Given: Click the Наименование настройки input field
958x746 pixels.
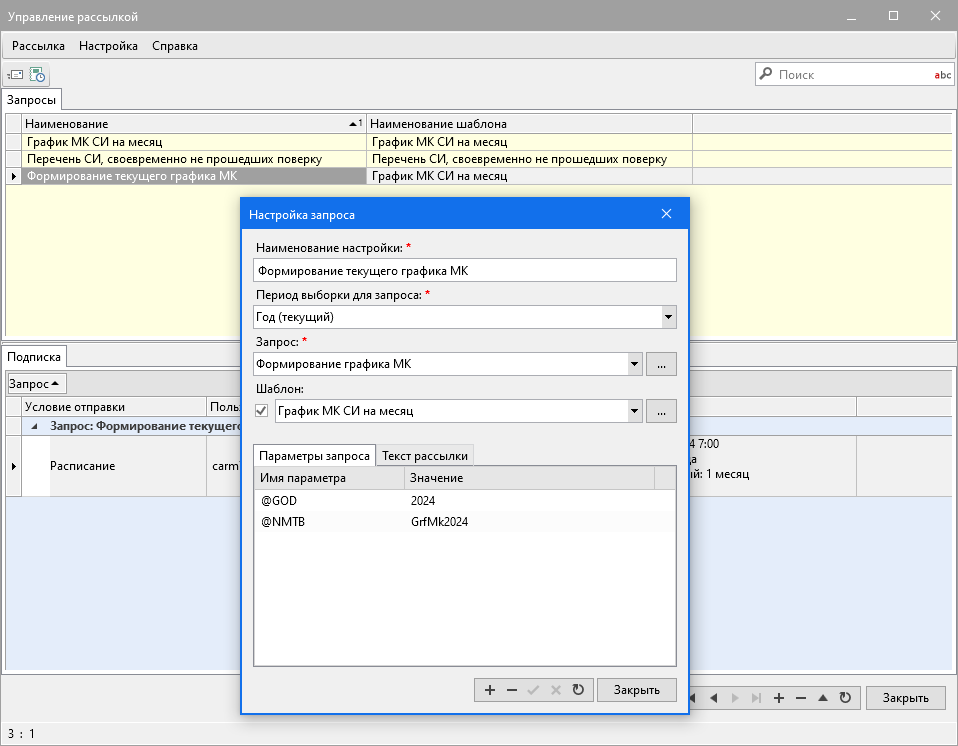Looking at the screenshot, I should coord(465,271).
